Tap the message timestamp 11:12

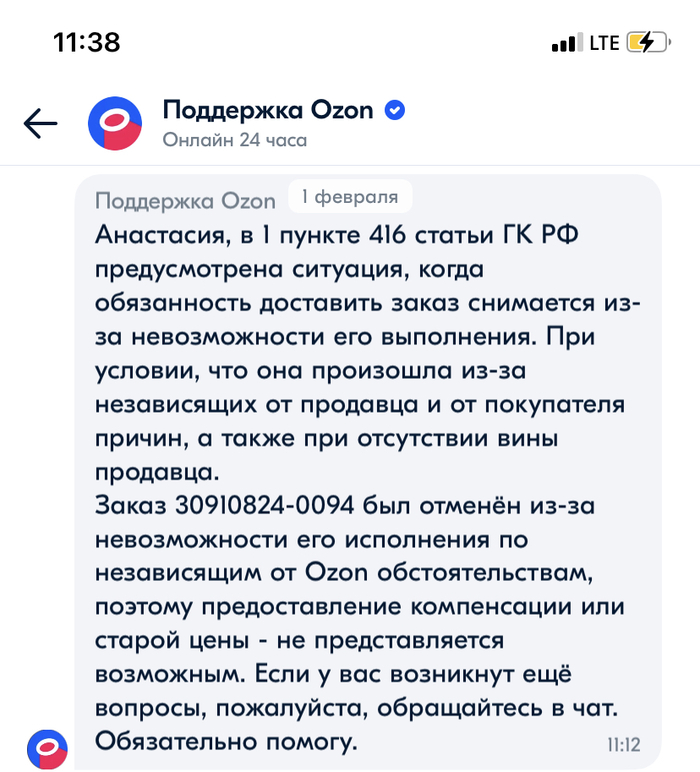pyautogui.click(x=623, y=745)
